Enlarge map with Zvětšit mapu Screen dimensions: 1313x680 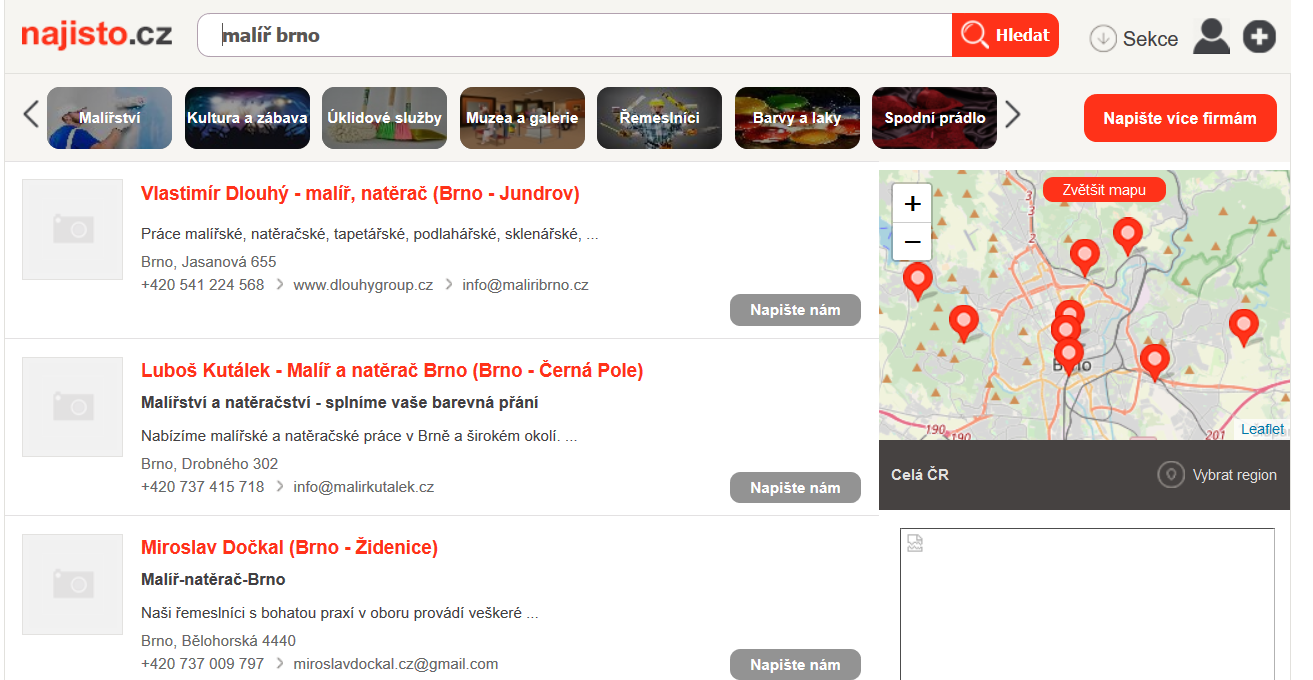coord(1104,190)
